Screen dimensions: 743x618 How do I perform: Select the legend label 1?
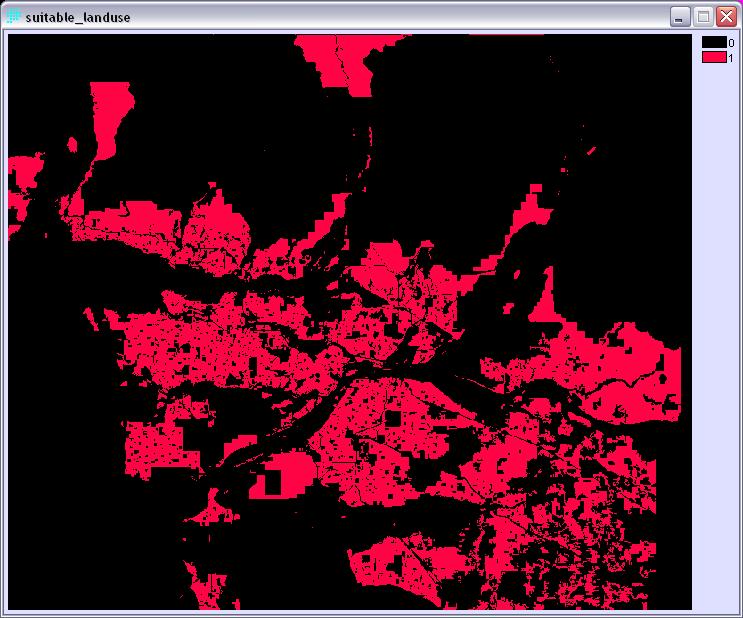click(x=731, y=58)
